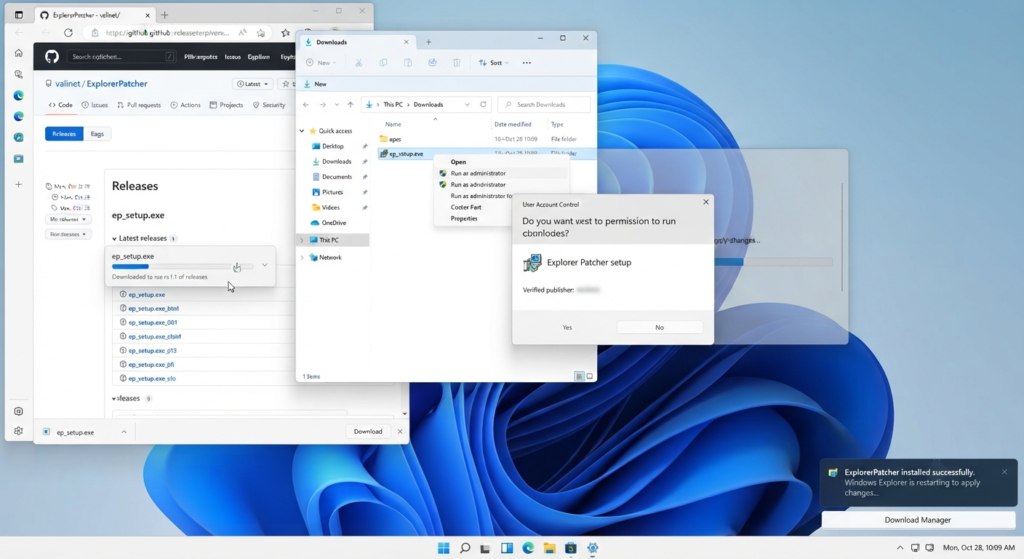This screenshot has width=1024, height=559.
Task: Click Yes in User Account Control dialog
Action: point(567,327)
